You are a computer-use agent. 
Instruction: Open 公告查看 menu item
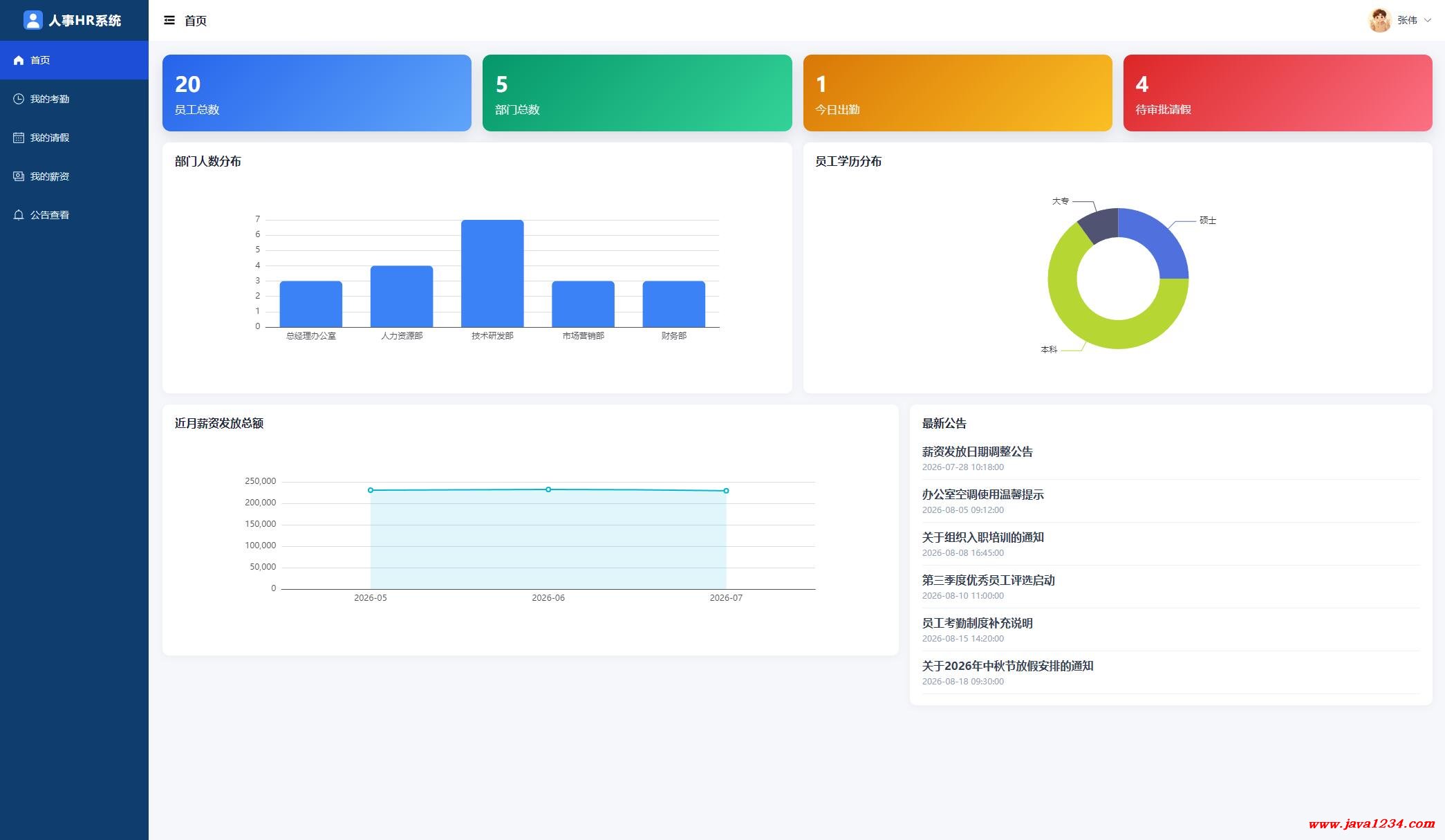(74, 215)
